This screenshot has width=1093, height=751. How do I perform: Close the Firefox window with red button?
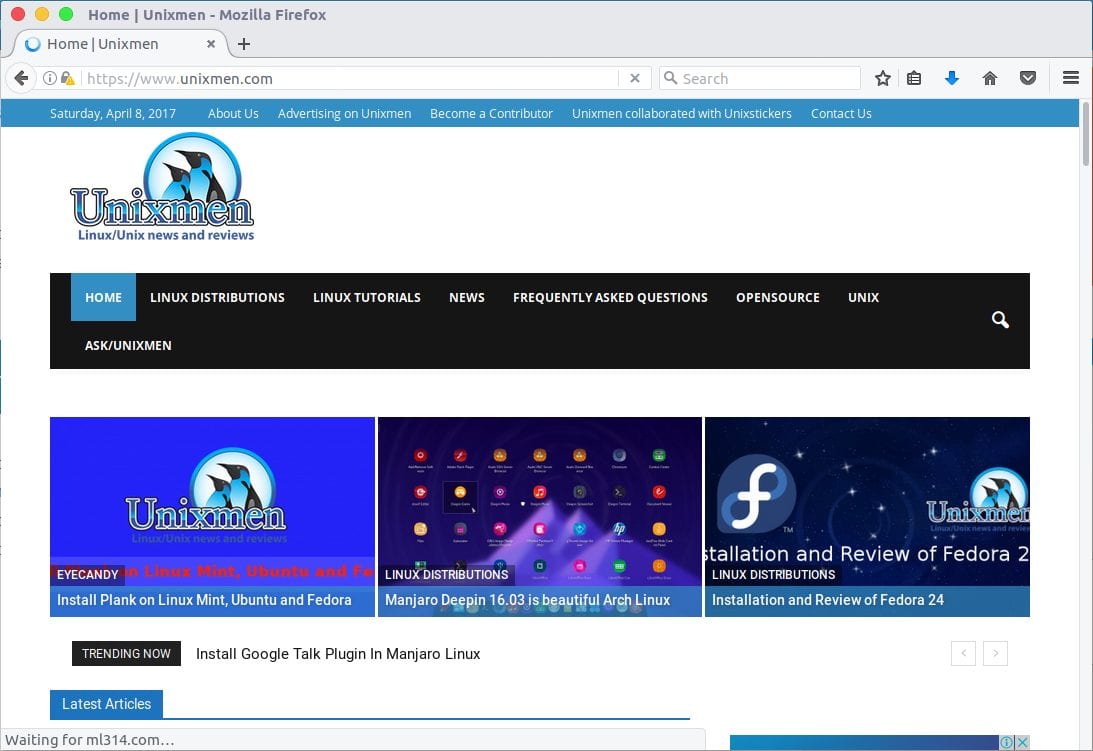pyautogui.click(x=18, y=14)
